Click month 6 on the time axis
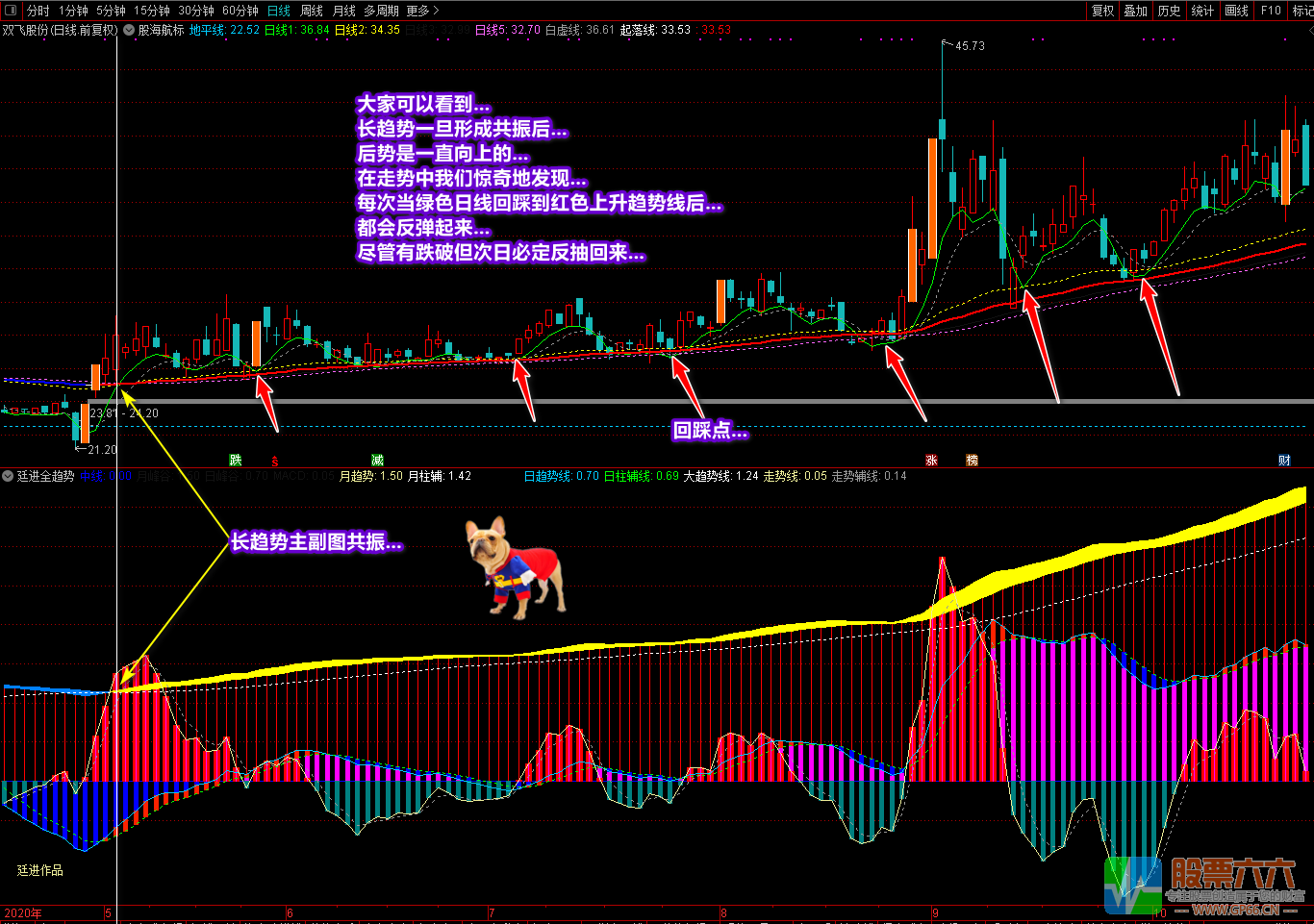This screenshot has width=1314, height=924. (290, 913)
